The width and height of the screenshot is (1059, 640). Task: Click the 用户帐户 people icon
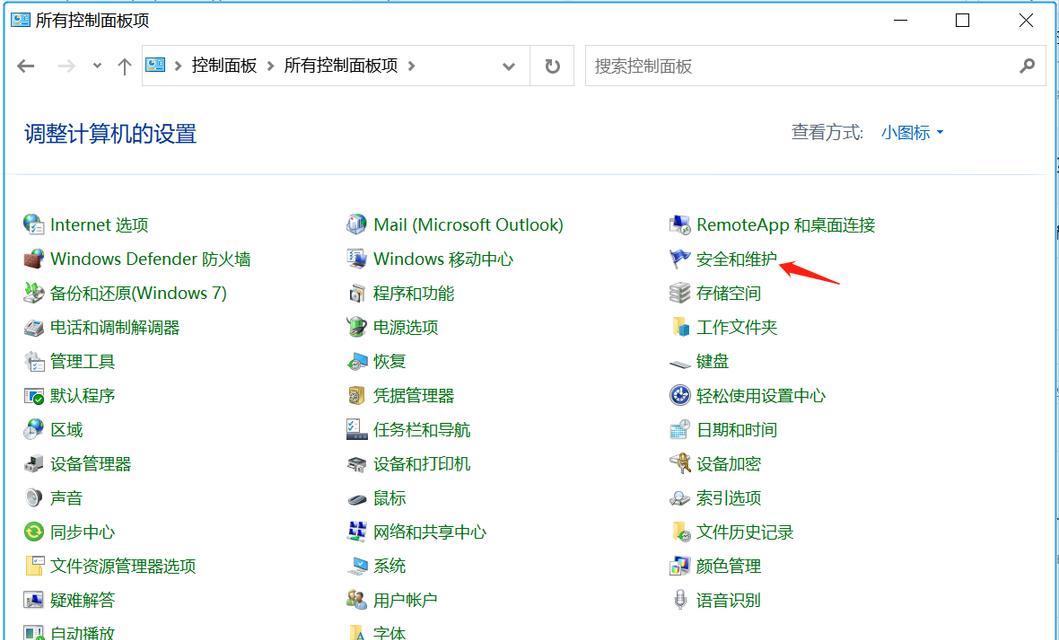[x=357, y=600]
